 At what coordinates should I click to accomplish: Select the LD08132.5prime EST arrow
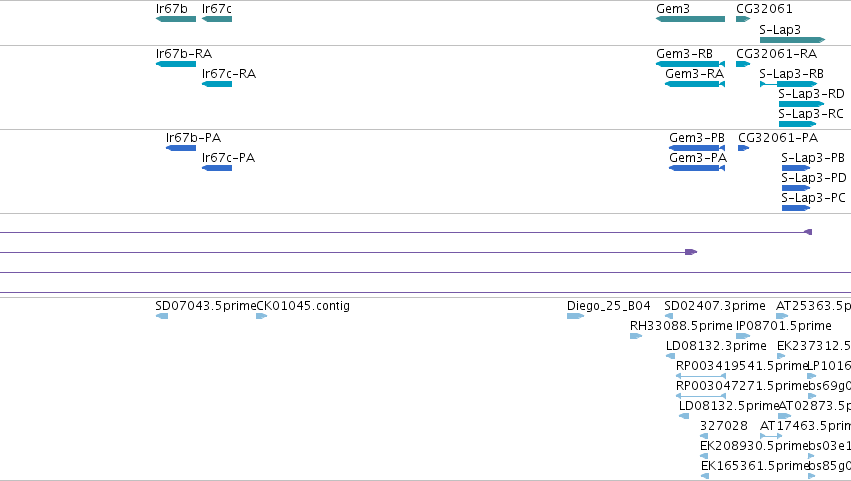684,416
